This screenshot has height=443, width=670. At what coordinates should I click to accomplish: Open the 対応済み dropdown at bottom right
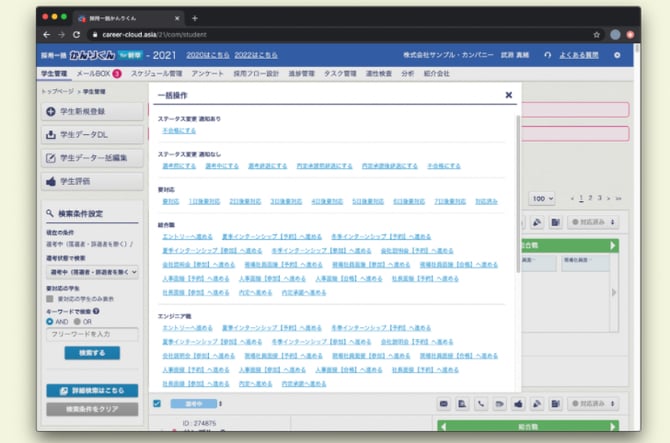595,403
